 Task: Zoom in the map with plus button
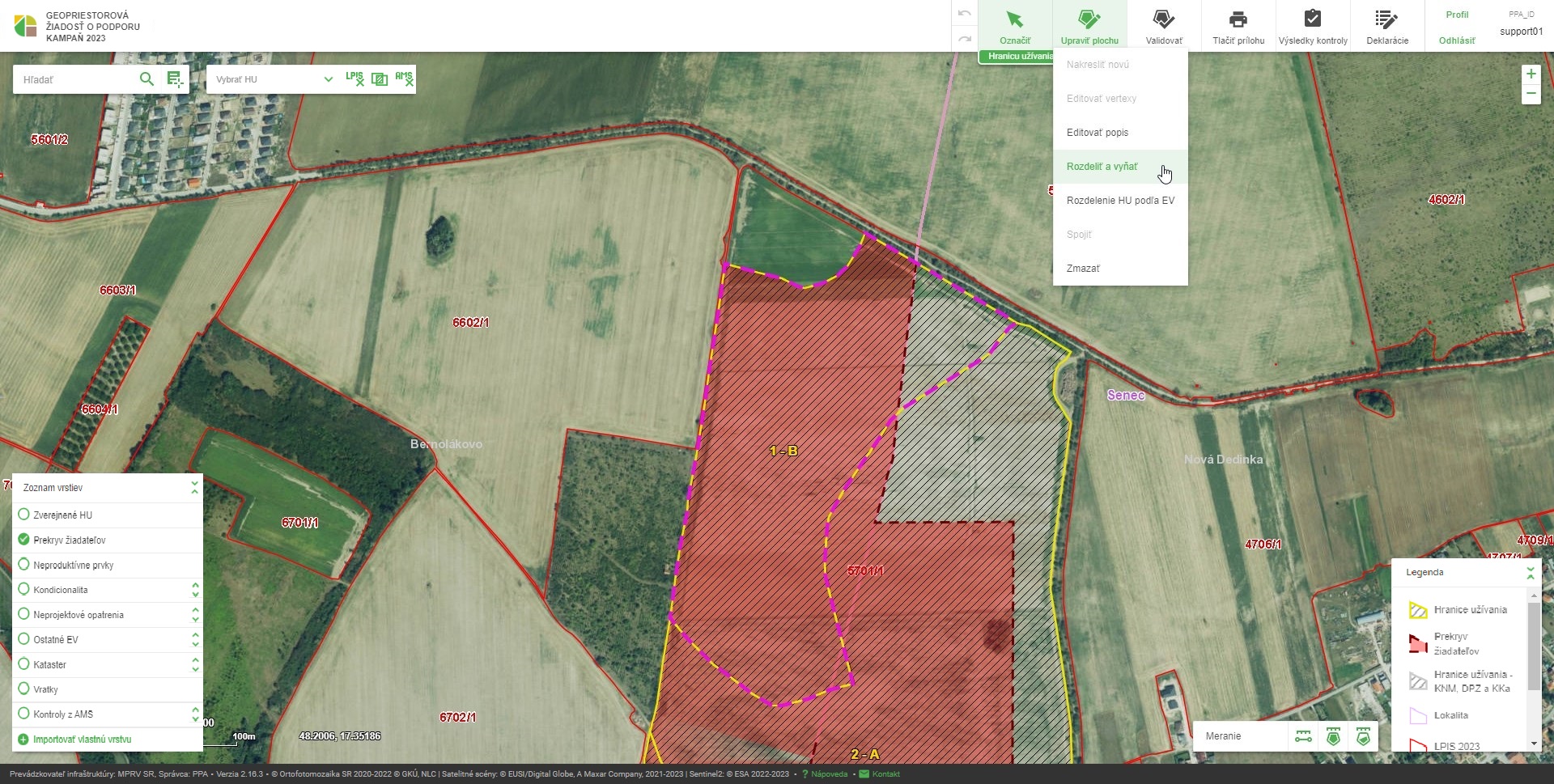pyautogui.click(x=1531, y=74)
